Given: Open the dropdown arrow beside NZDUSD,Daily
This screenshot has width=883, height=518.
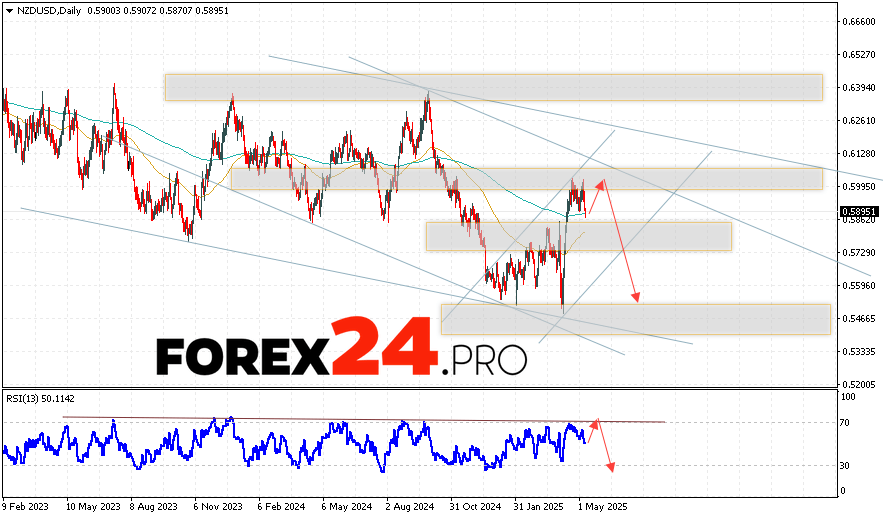Looking at the screenshot, I should 9,8.
